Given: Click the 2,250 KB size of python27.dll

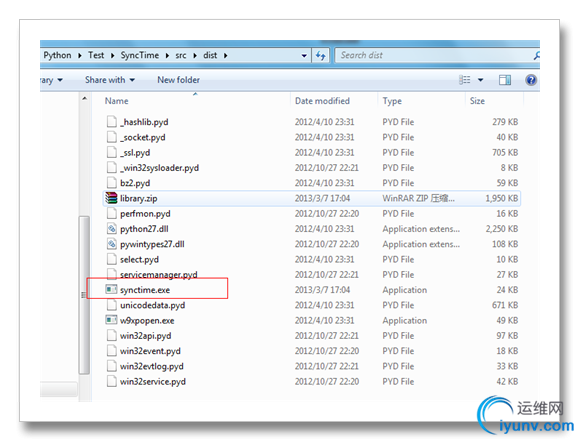Looking at the screenshot, I should pyautogui.click(x=502, y=229).
